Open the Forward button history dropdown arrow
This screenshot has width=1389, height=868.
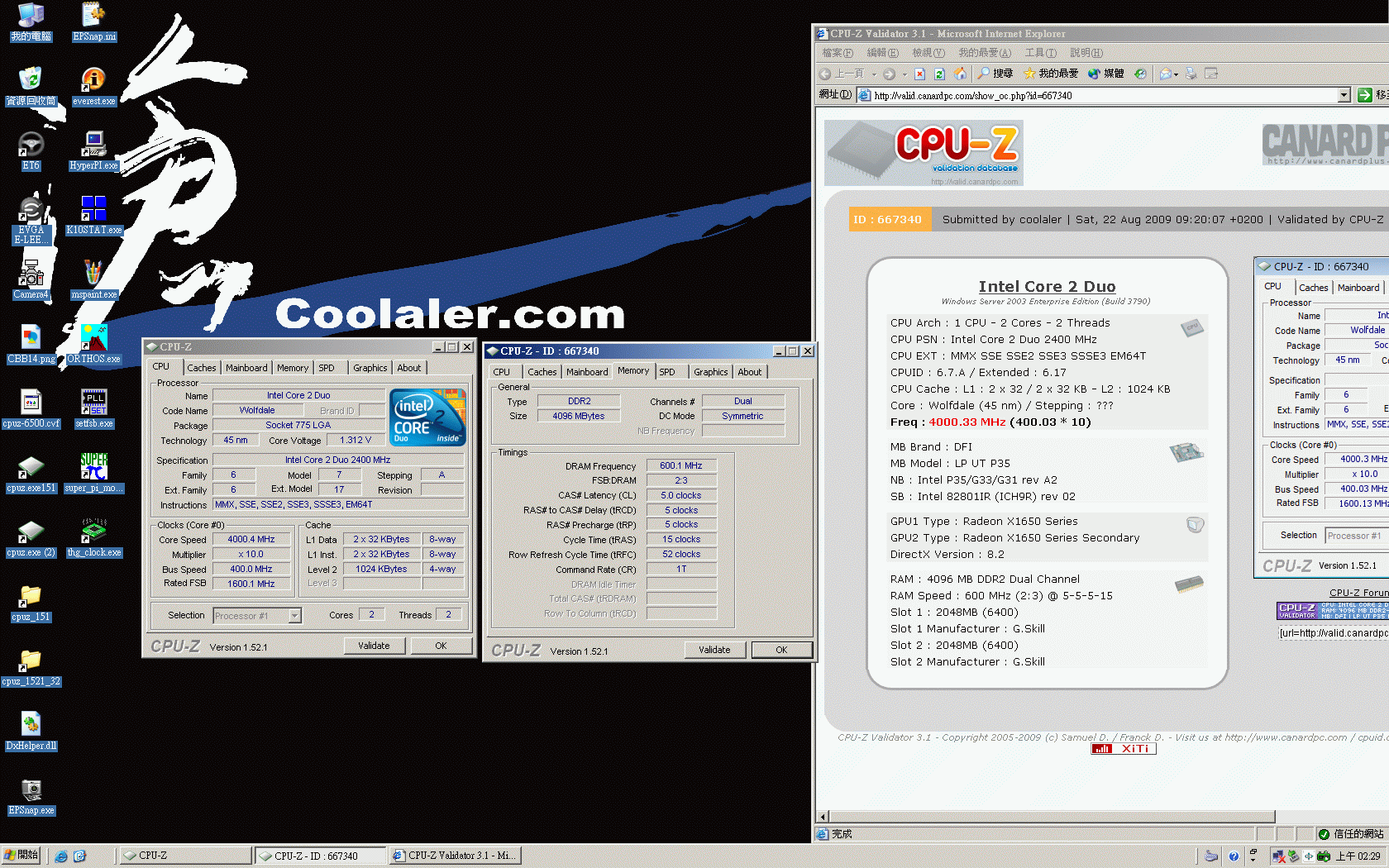[x=905, y=74]
